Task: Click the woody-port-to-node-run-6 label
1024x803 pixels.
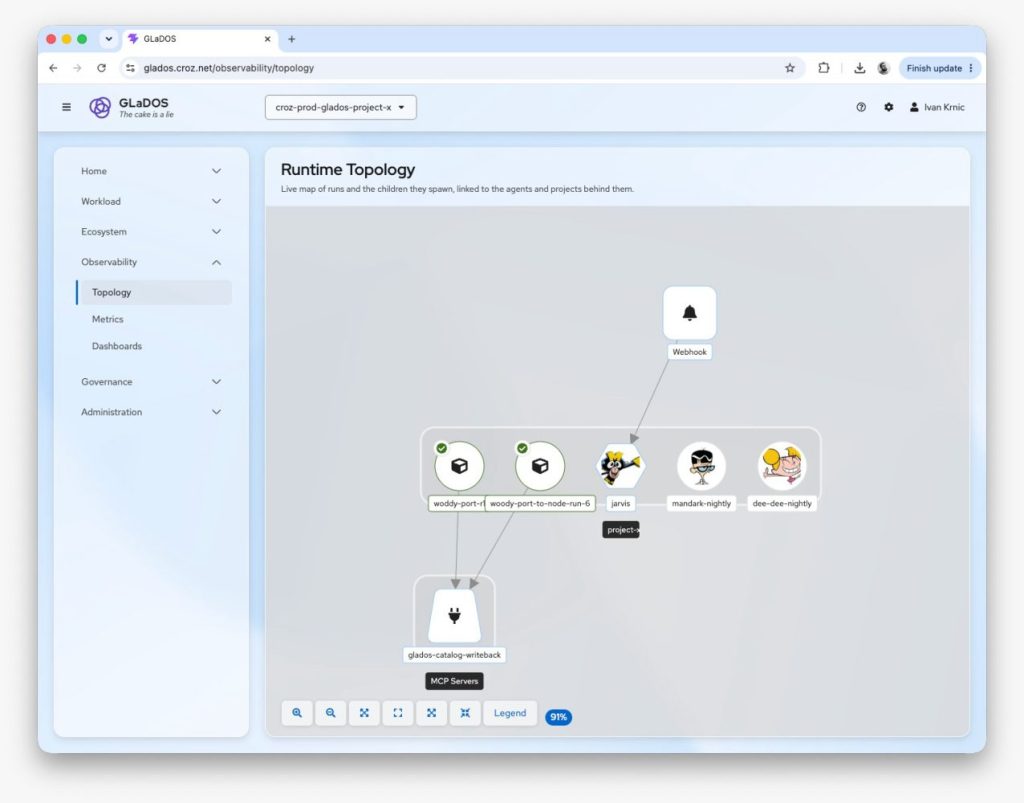Action: point(540,503)
